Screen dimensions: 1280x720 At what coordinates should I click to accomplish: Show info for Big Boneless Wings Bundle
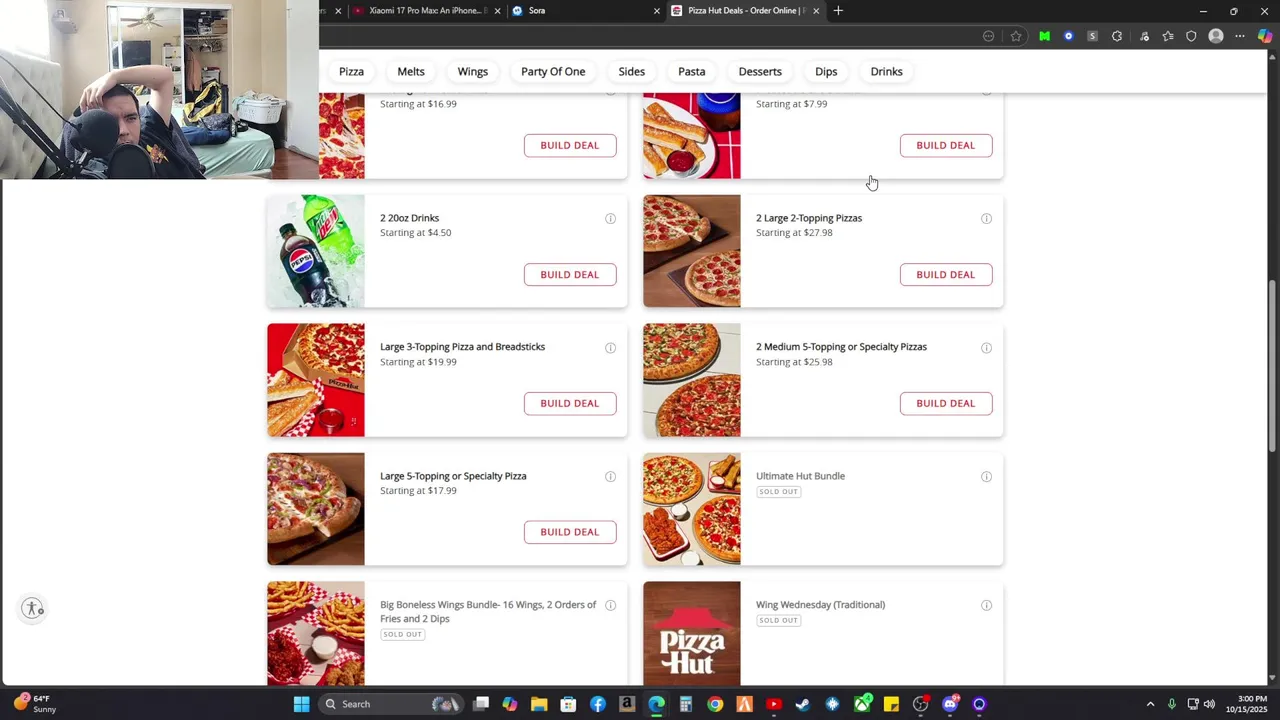tap(610, 605)
